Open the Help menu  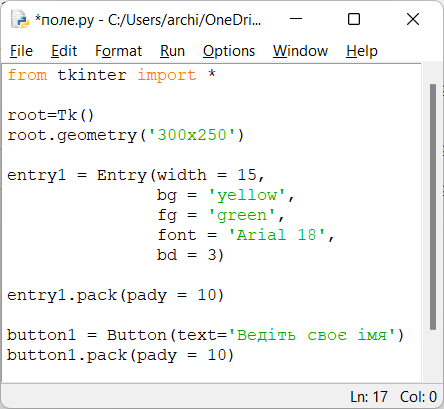coord(362,51)
